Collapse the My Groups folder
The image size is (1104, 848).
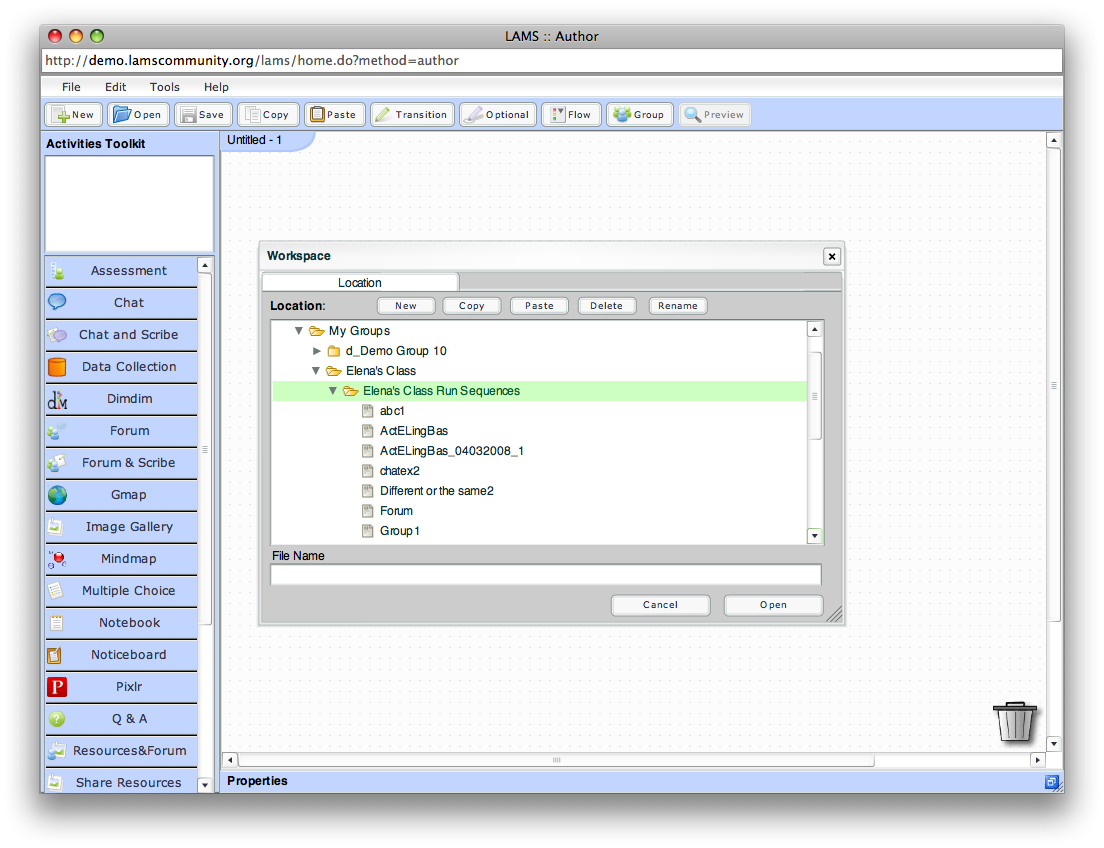pos(299,331)
